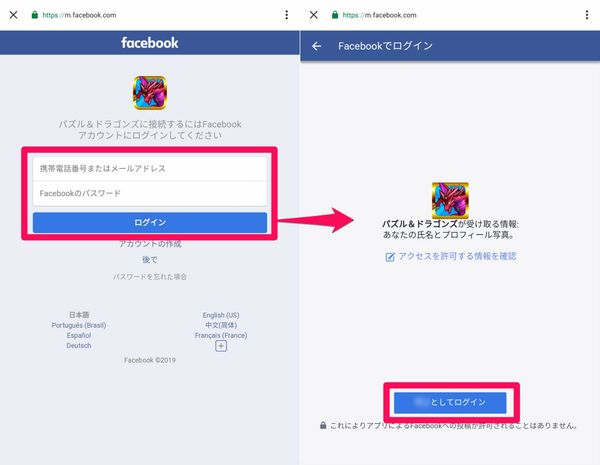Click the facebook logo header
Image resolution: width=600 pixels, height=465 pixels.
tap(150, 42)
